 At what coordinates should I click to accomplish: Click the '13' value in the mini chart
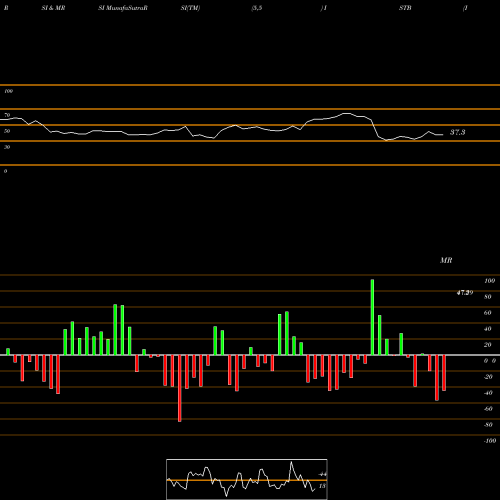pyautogui.click(x=322, y=486)
